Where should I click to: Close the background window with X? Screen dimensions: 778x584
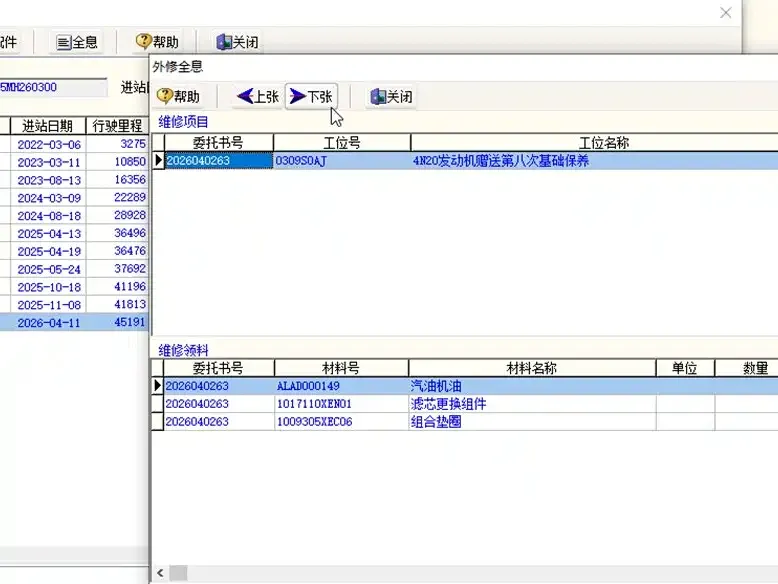point(725,13)
